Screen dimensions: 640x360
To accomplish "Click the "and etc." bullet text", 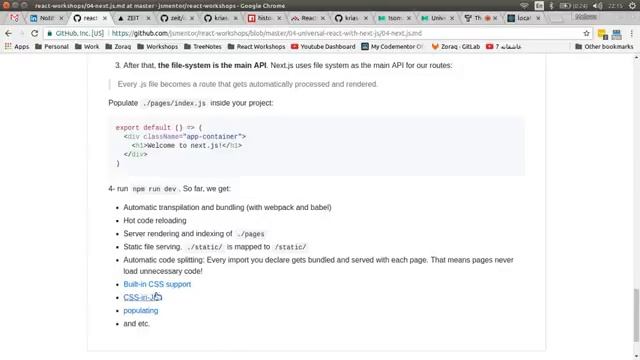I will (x=137, y=324).
